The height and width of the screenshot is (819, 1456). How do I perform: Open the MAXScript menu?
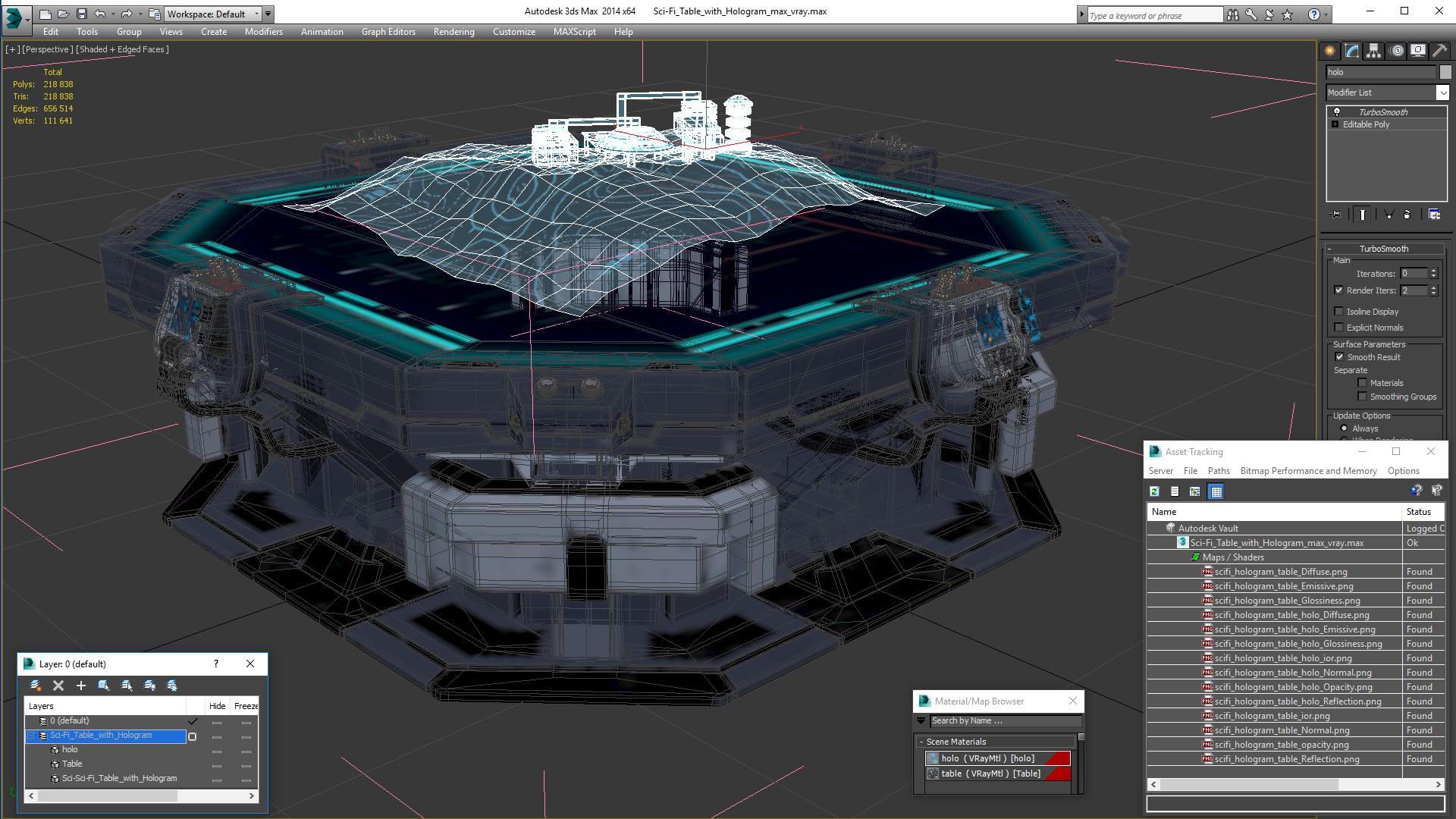coord(575,32)
